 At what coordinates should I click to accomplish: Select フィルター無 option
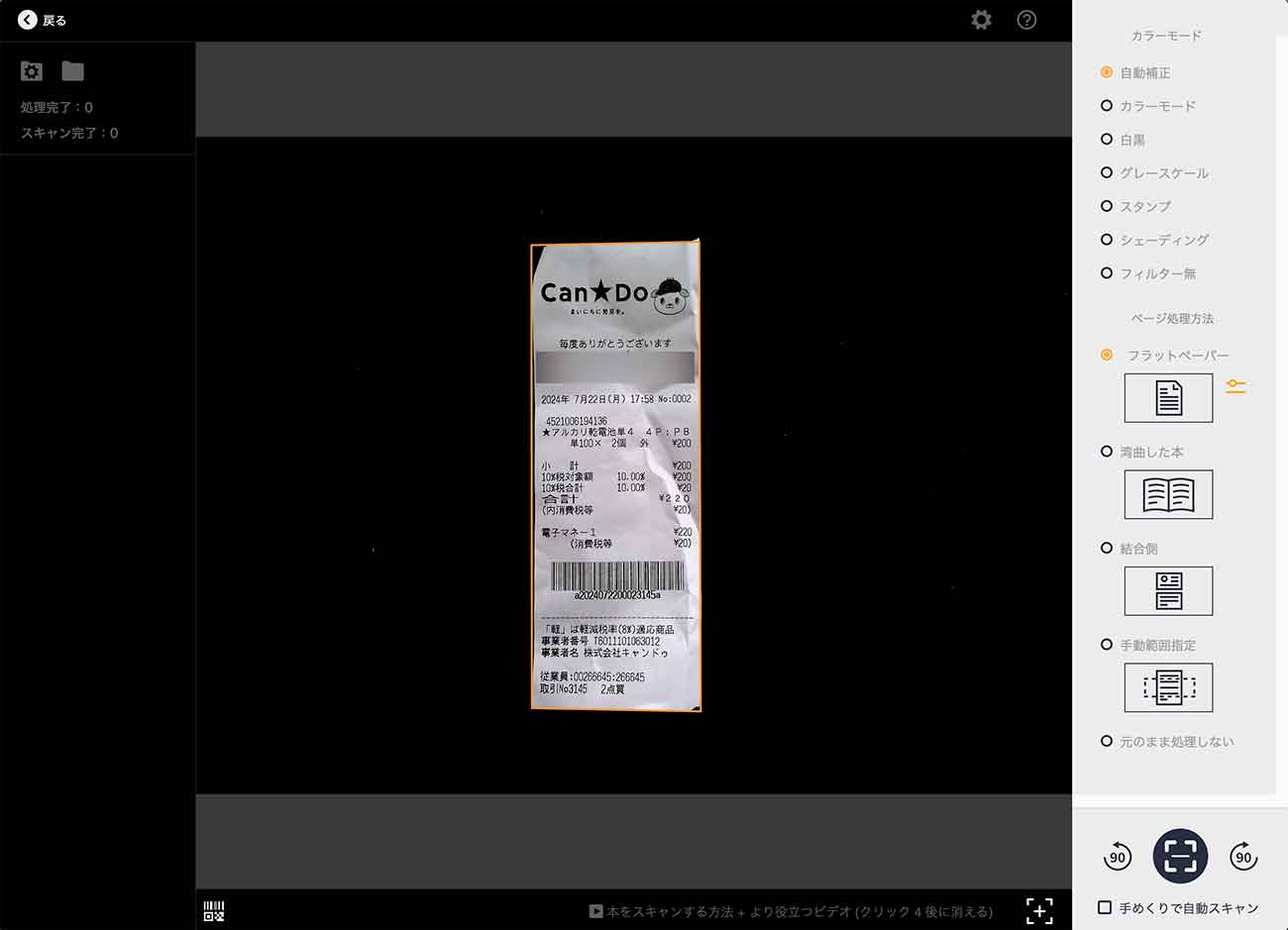(x=1148, y=273)
